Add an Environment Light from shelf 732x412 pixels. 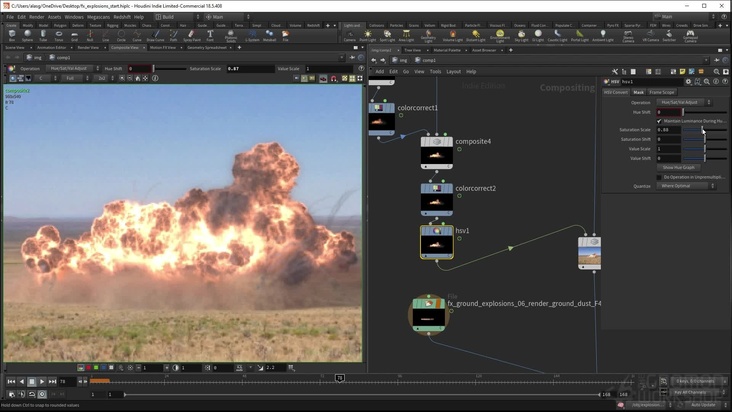coord(500,35)
